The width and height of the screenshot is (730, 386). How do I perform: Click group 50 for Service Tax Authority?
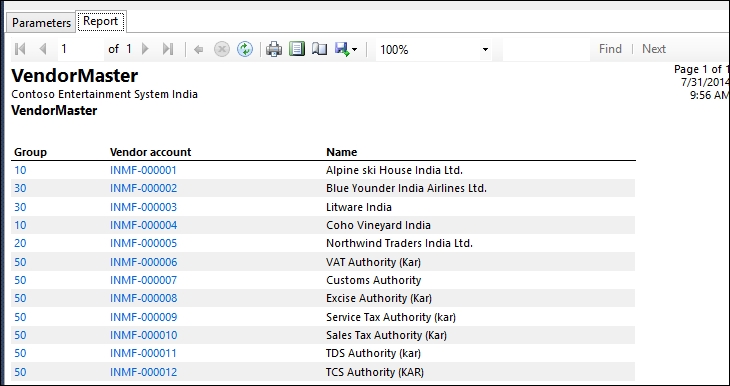point(20,317)
